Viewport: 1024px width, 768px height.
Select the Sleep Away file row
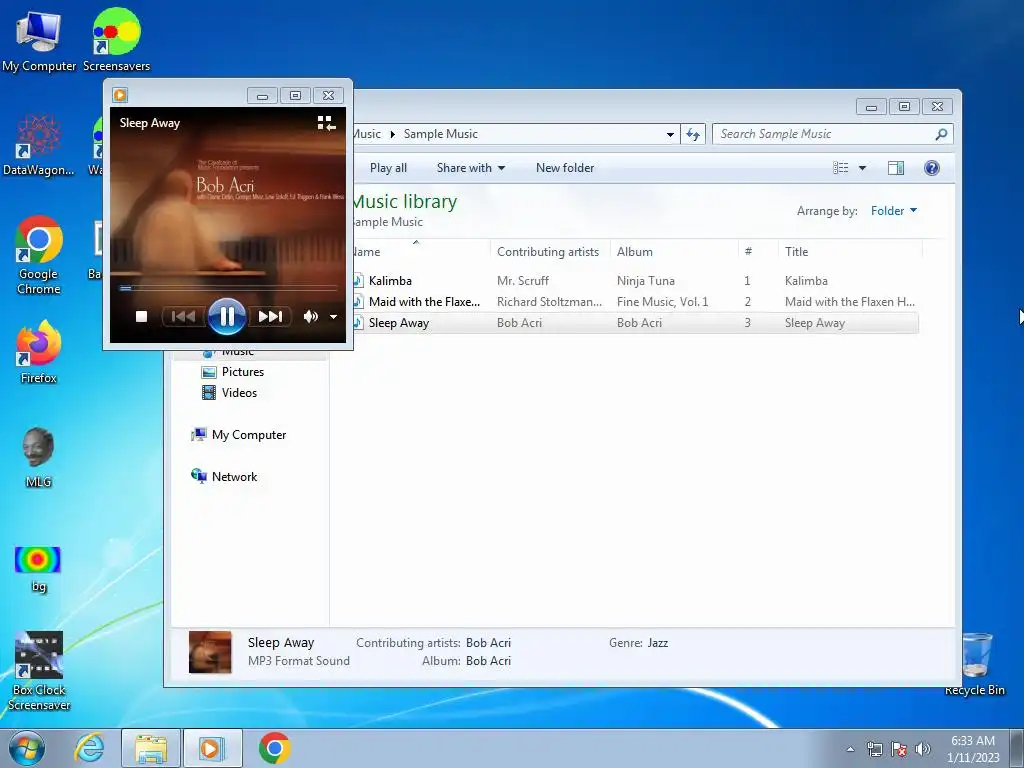[635, 323]
